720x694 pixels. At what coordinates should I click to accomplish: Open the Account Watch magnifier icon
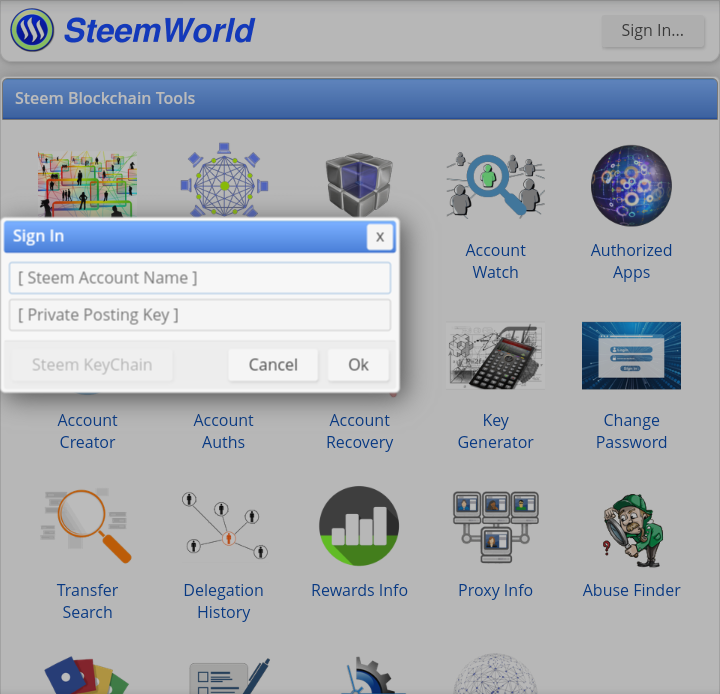[x=495, y=185]
